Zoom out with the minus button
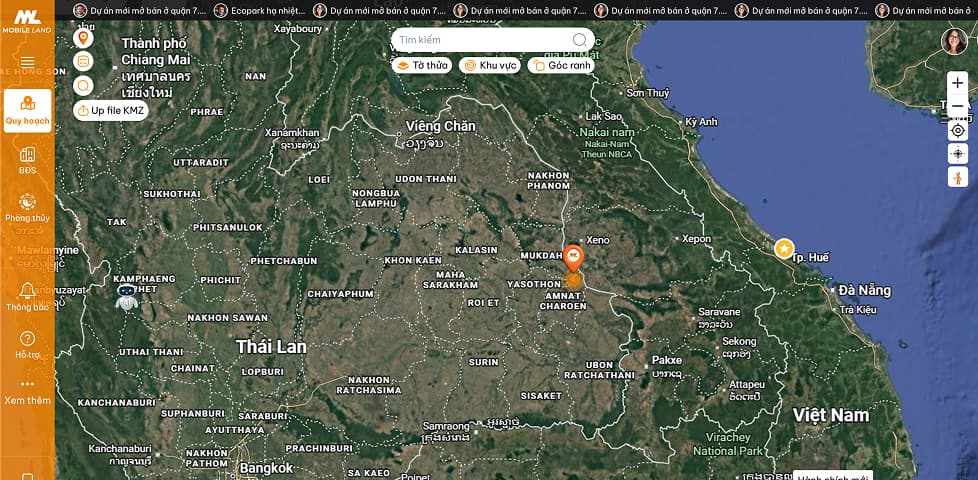Image resolution: width=978 pixels, height=480 pixels. tap(957, 106)
